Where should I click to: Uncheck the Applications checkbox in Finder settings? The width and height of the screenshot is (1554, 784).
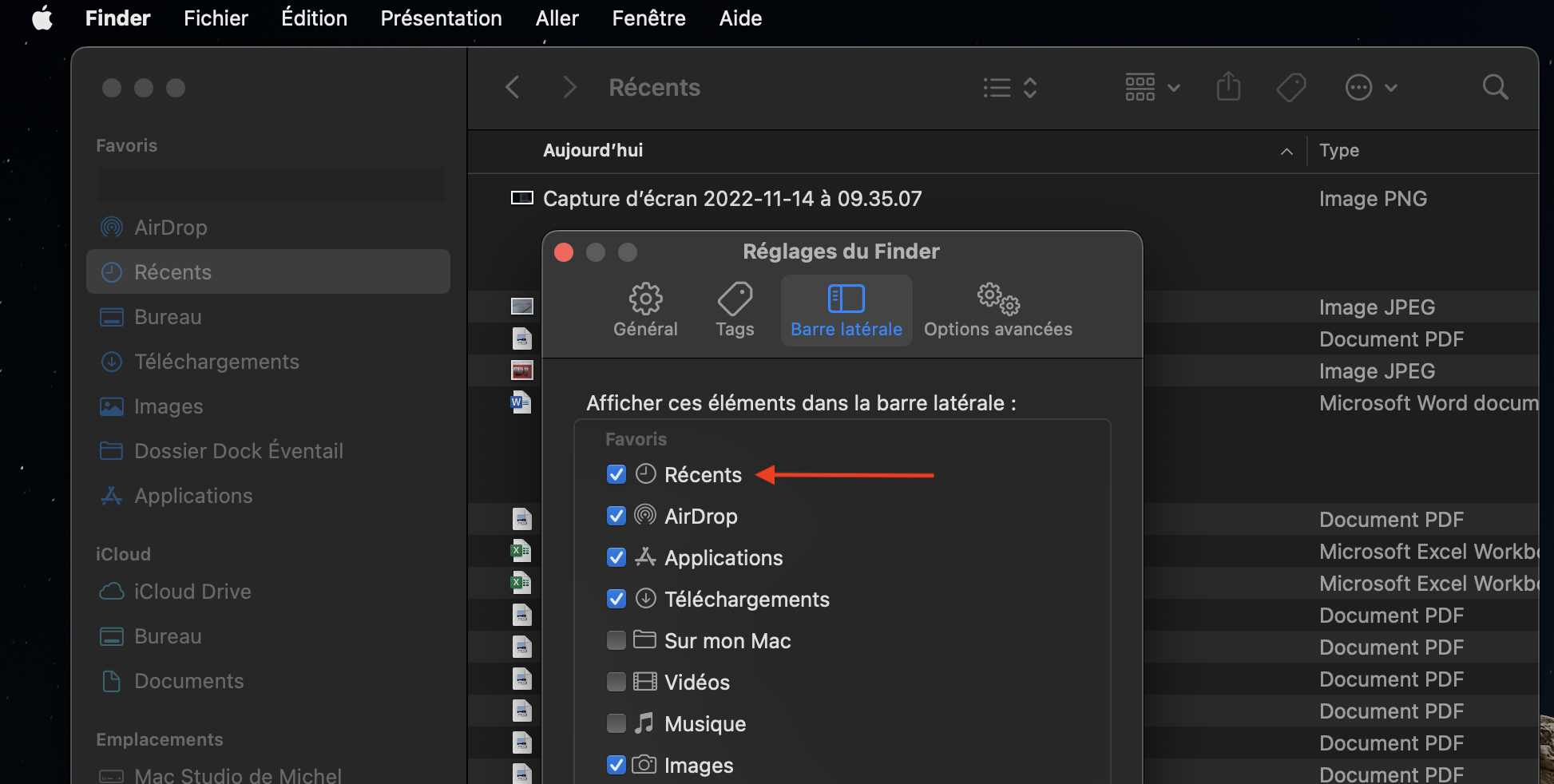(x=616, y=557)
